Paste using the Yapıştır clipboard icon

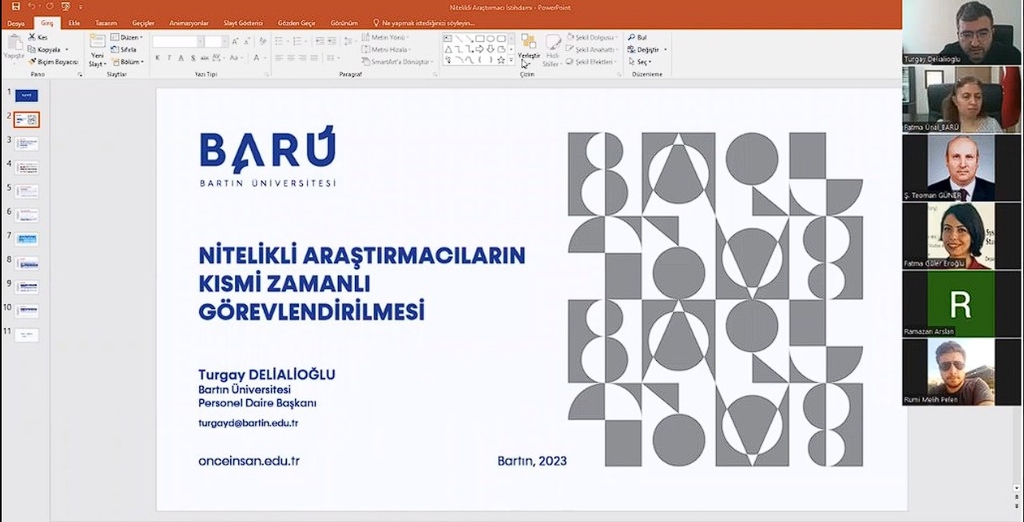click(x=14, y=42)
